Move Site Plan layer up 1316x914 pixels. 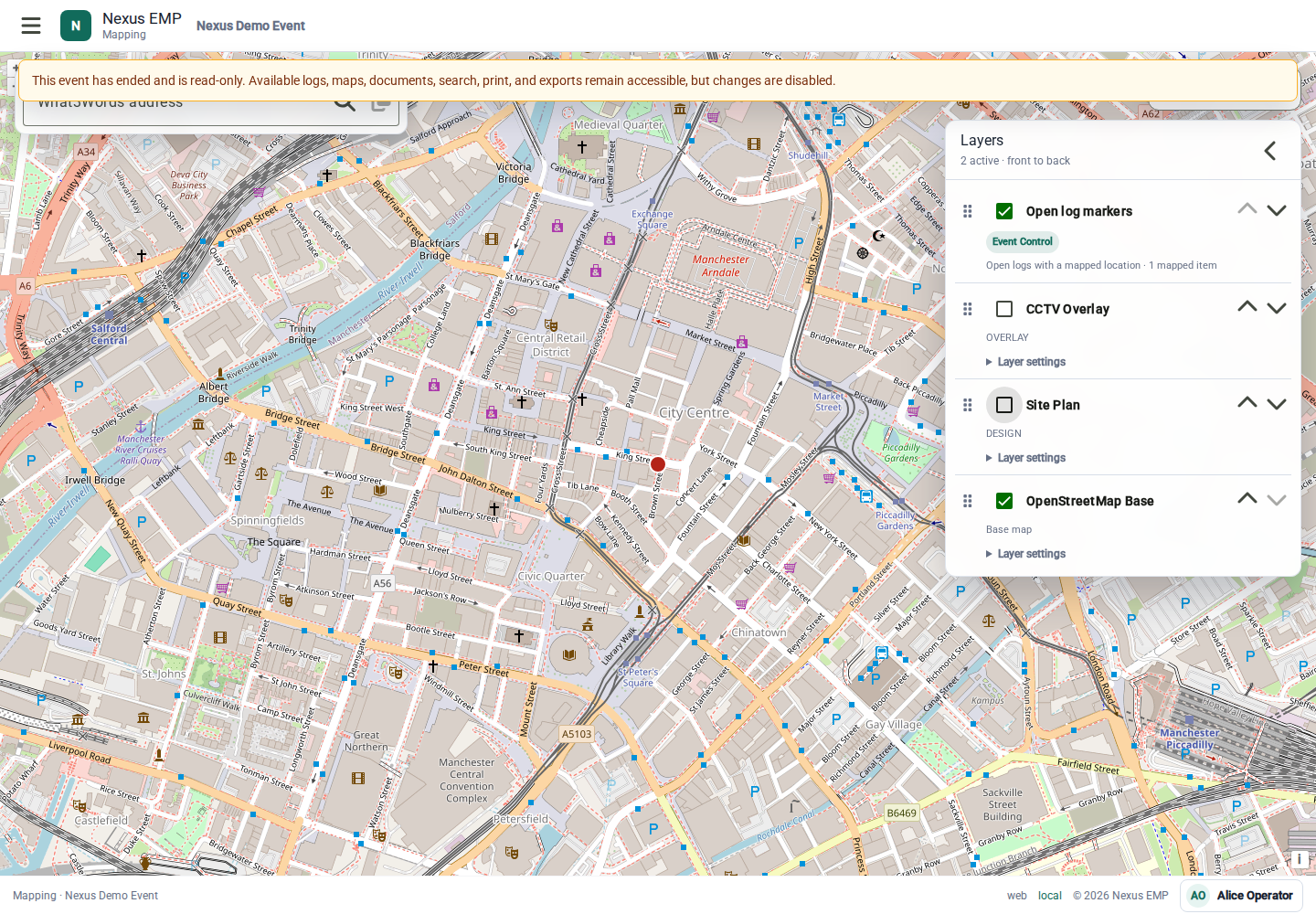(x=1247, y=403)
